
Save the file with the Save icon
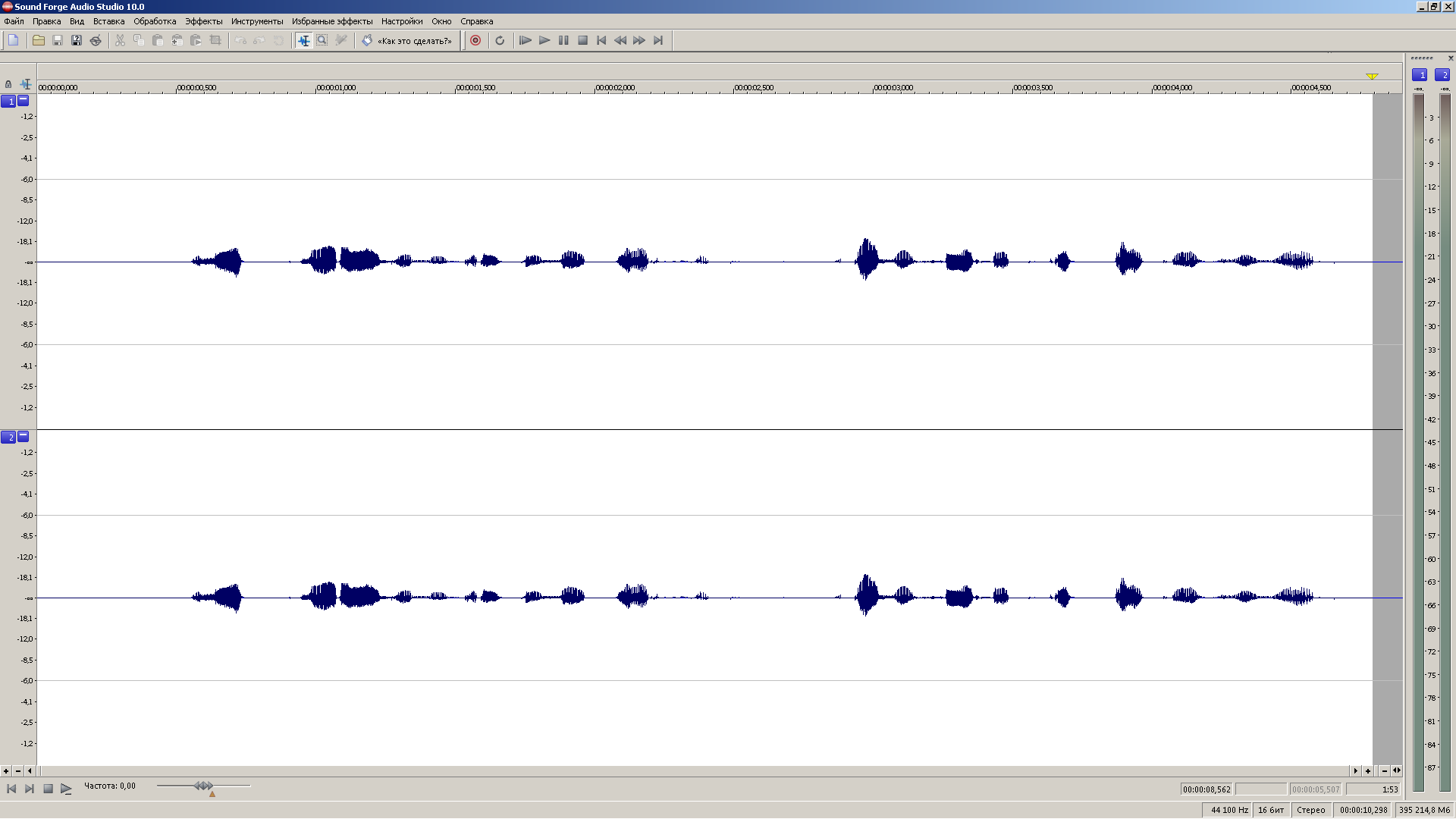(x=58, y=40)
